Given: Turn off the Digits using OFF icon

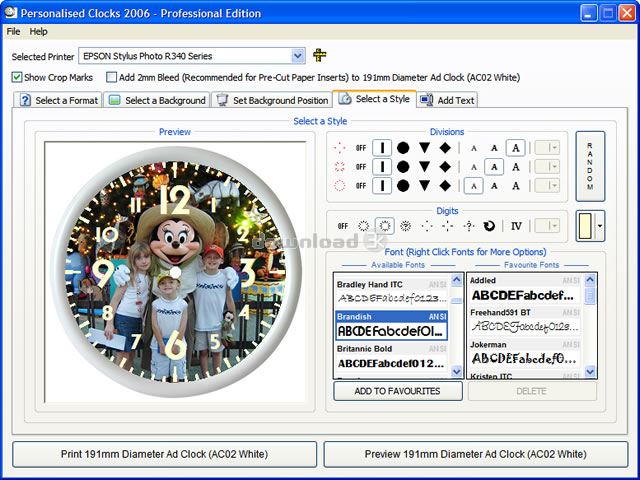Looking at the screenshot, I should [343, 226].
